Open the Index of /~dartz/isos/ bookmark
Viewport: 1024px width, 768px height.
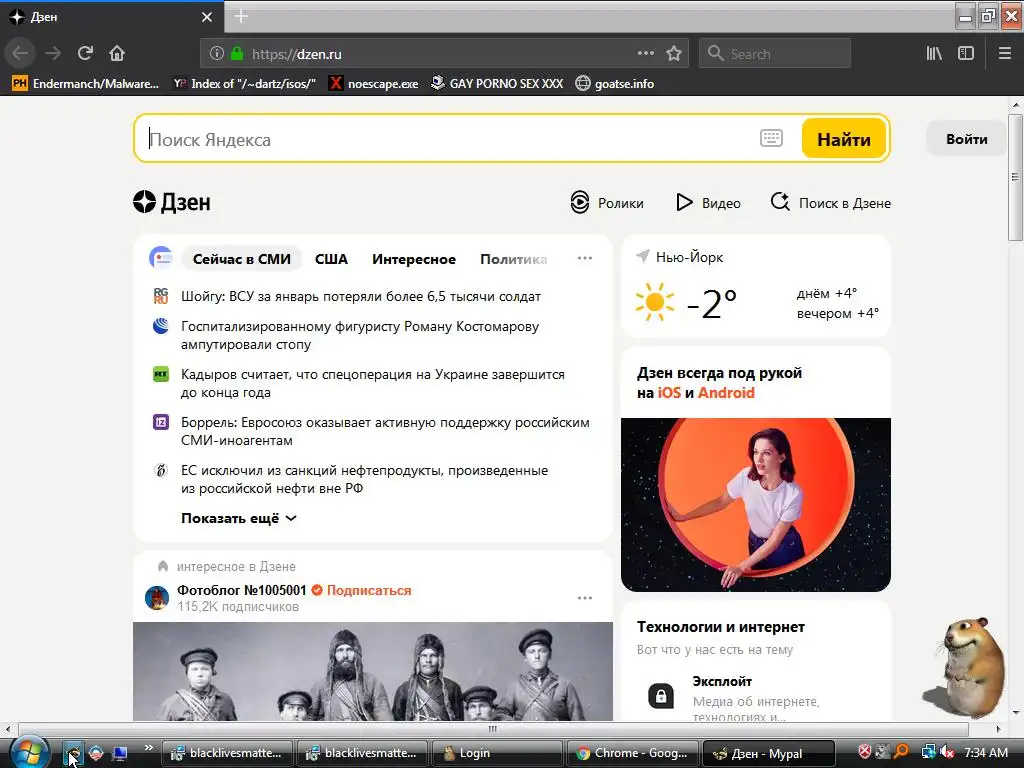pos(244,84)
